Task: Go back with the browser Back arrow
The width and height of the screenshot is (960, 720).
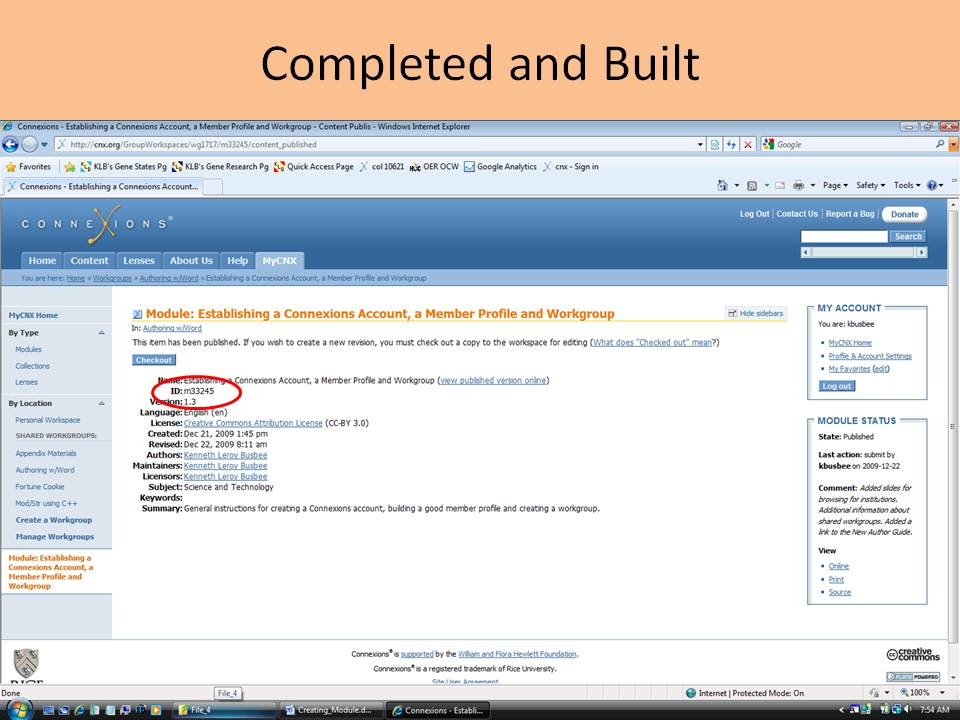Action: pos(10,144)
